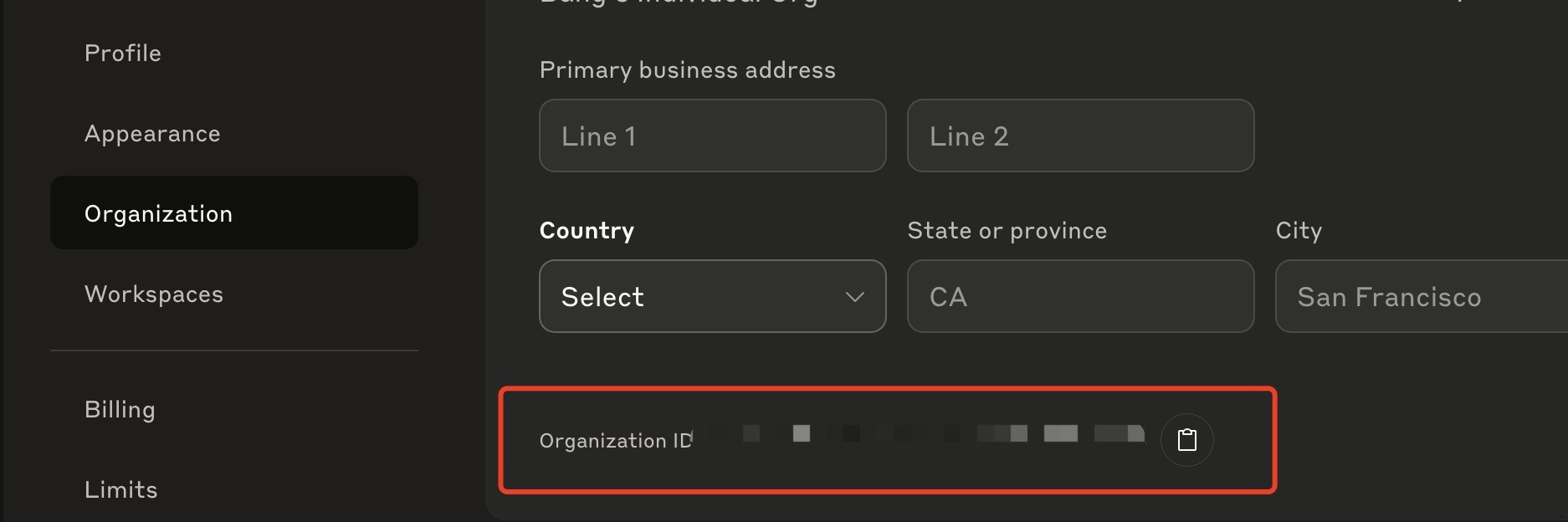Go to Appearance settings
The height and width of the screenshot is (522, 1568).
click(152, 134)
